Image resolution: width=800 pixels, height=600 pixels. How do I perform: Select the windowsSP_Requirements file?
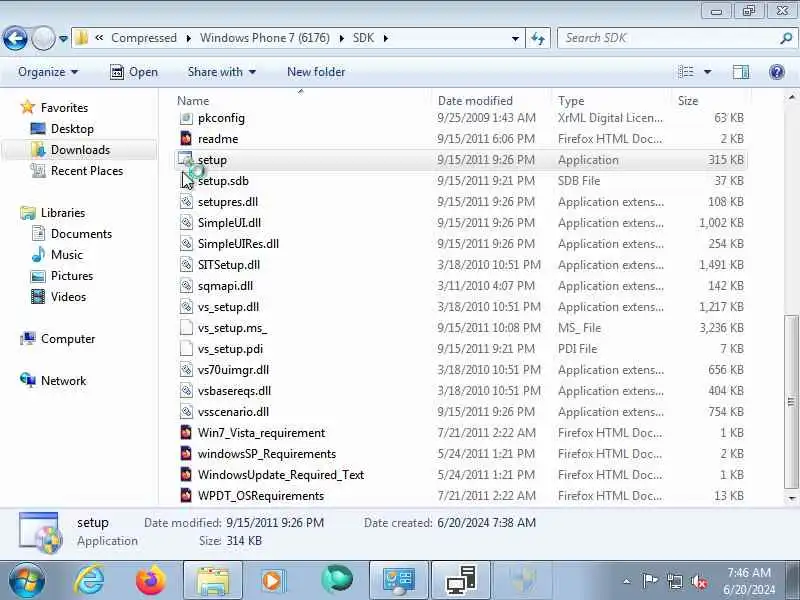(267, 454)
